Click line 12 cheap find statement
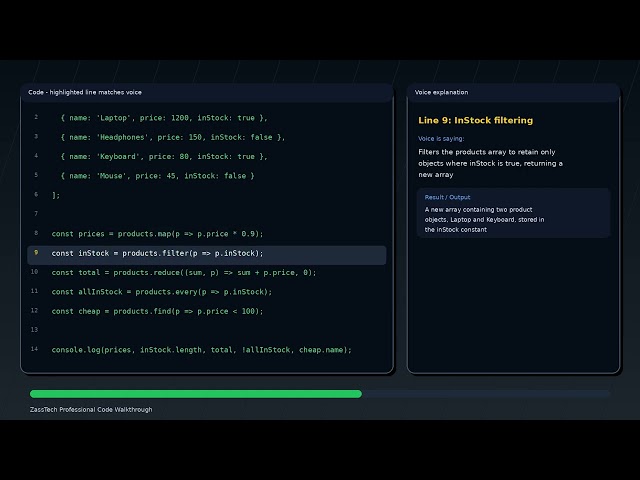The width and height of the screenshot is (640, 480). pos(158,311)
